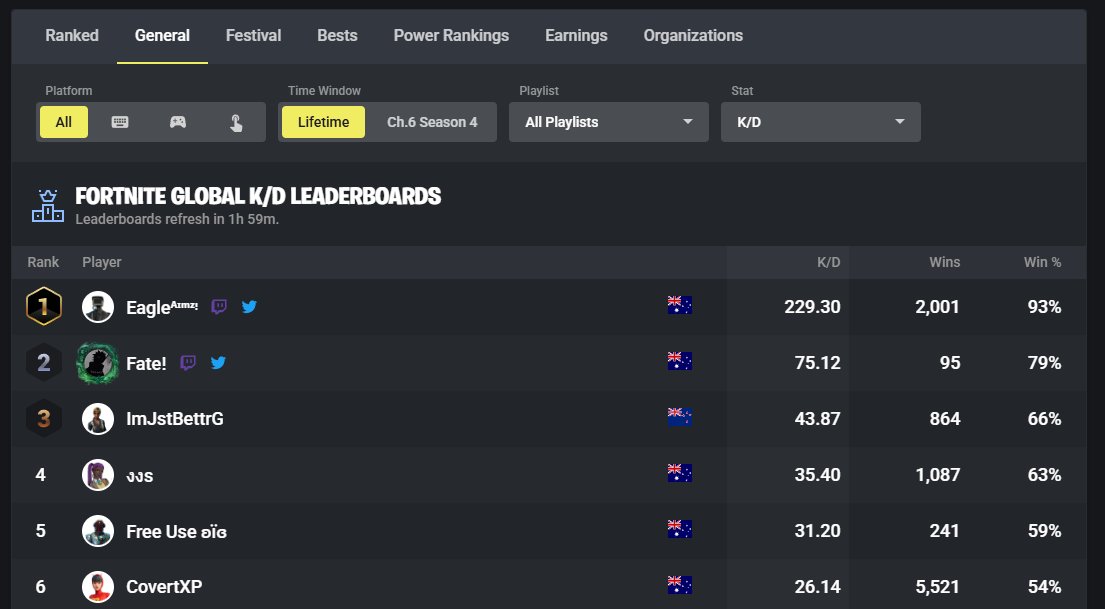
Task: Click the leaderboard podium crown icon
Action: [48, 206]
